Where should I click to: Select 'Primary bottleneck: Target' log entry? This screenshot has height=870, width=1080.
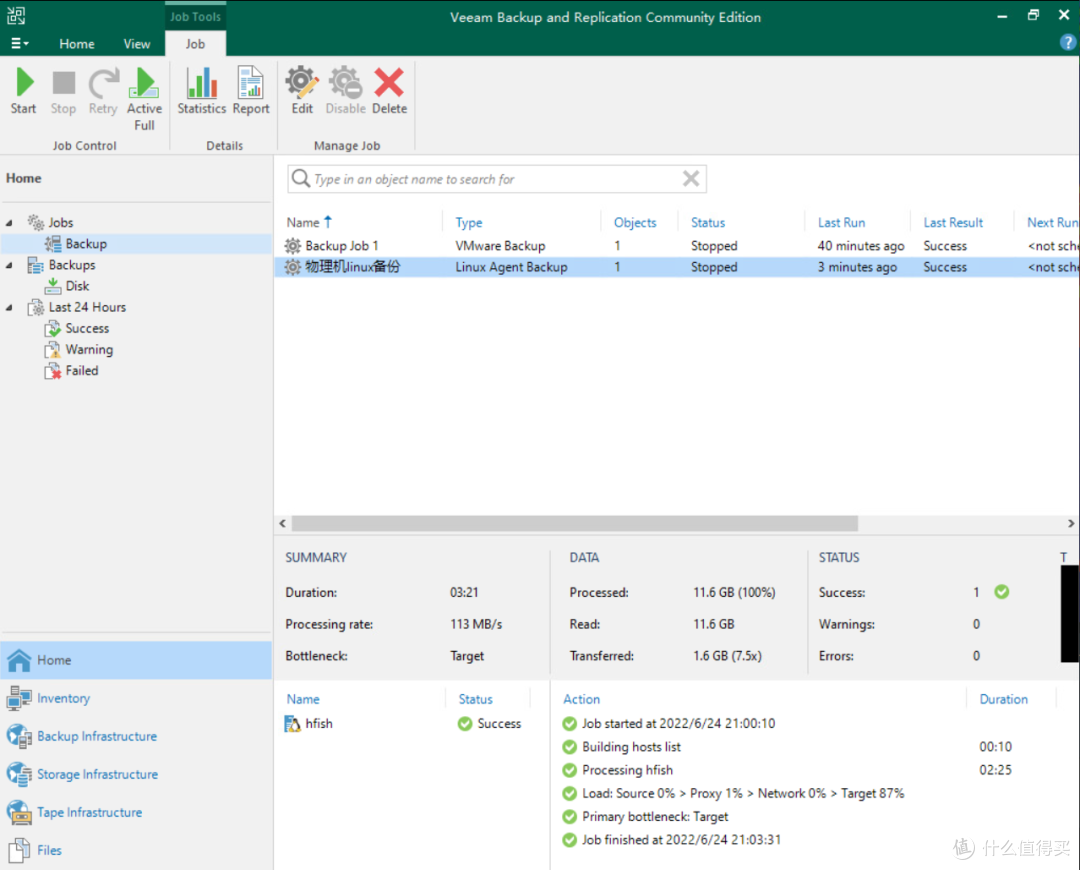pos(655,816)
